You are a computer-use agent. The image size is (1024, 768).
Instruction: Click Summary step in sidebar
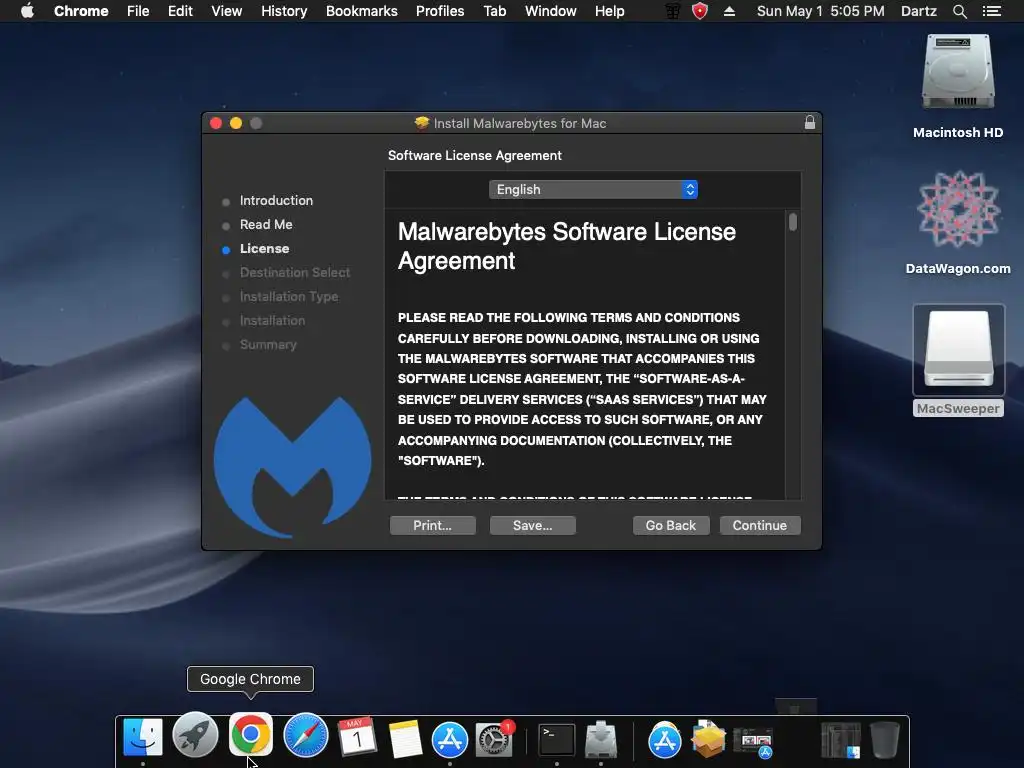268,345
